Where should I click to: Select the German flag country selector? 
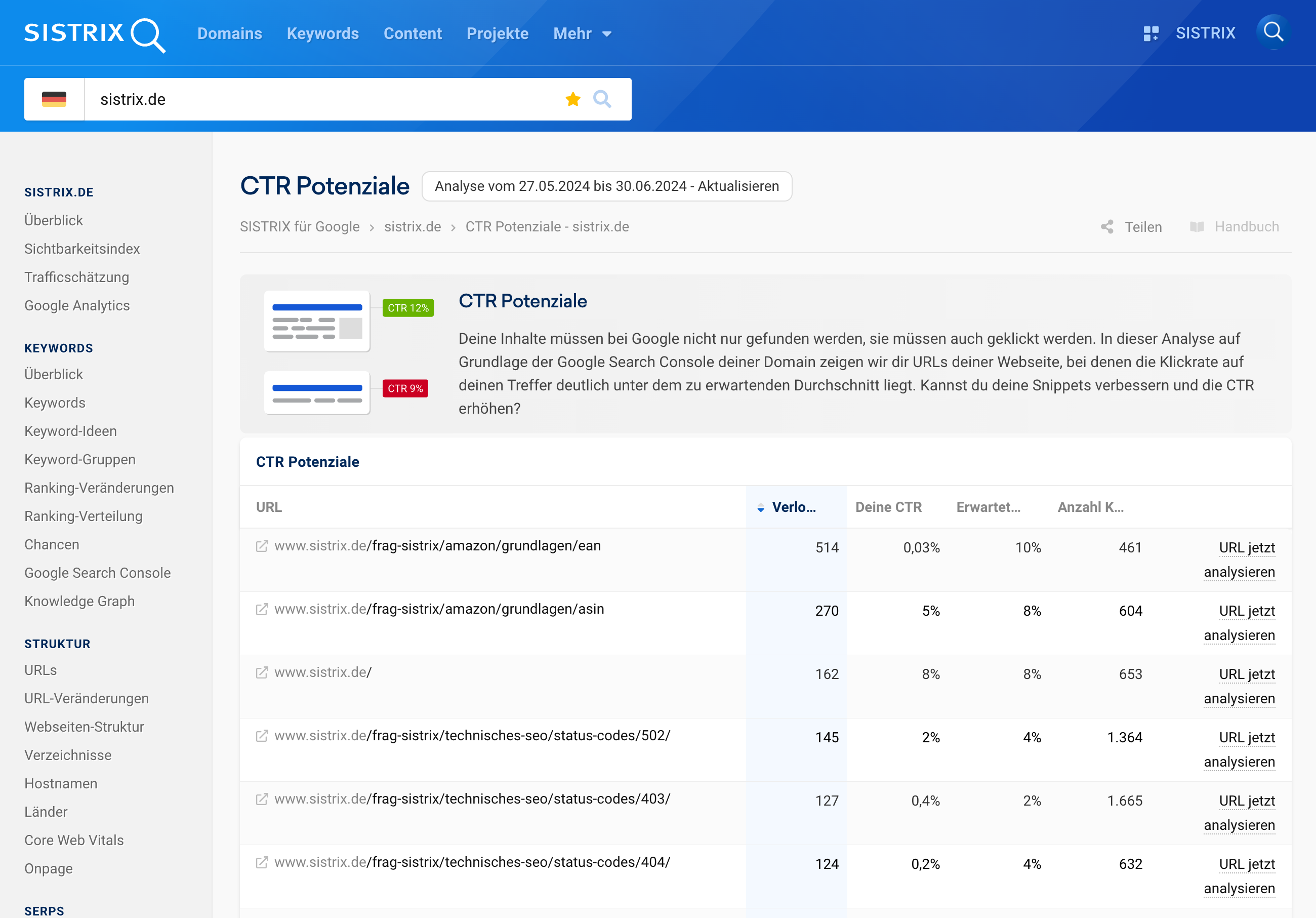click(55, 99)
